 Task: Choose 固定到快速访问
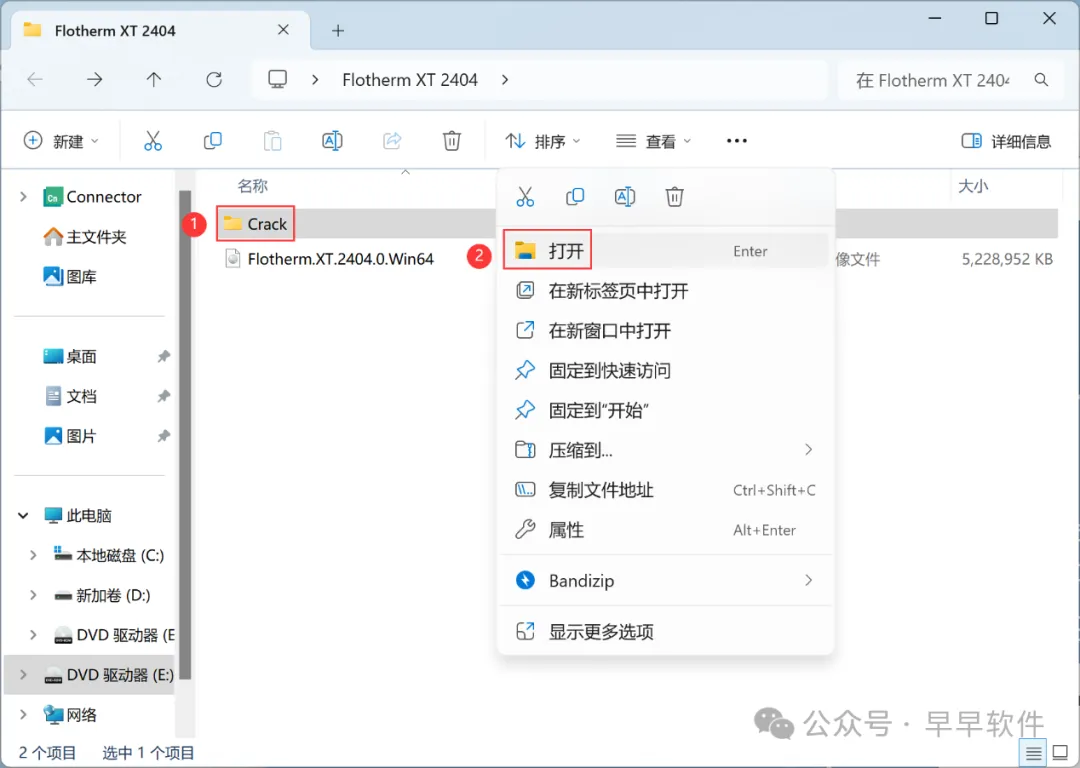(x=665, y=371)
